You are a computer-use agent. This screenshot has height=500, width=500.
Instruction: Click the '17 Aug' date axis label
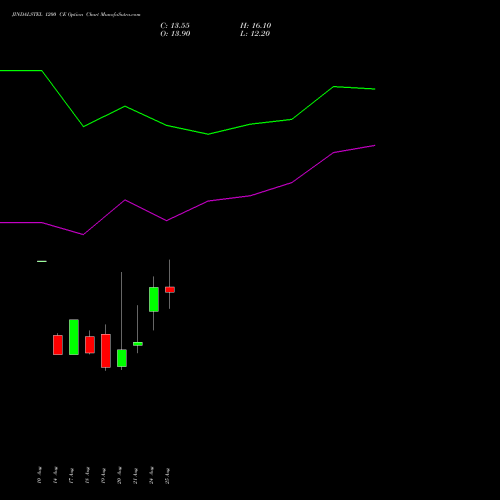tap(71, 475)
